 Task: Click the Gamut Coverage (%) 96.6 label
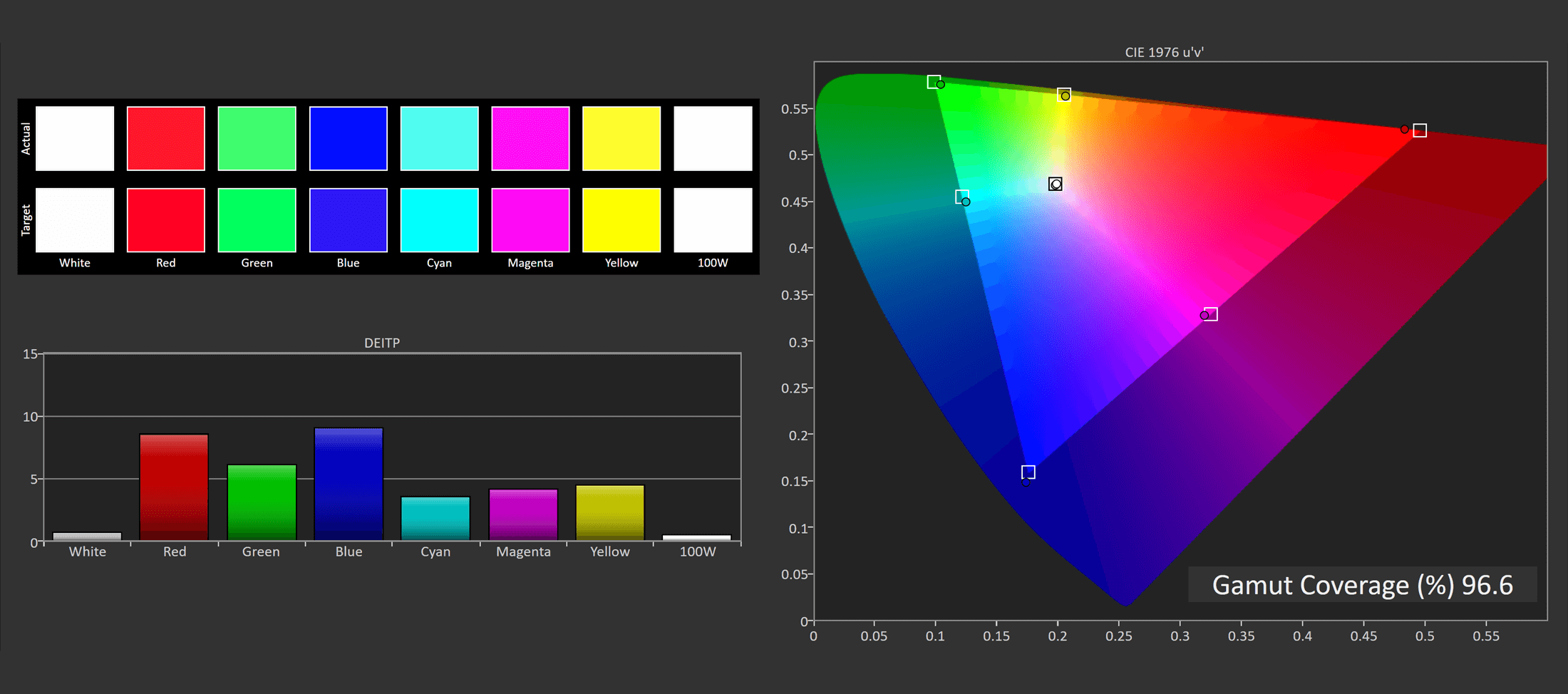point(1362,585)
